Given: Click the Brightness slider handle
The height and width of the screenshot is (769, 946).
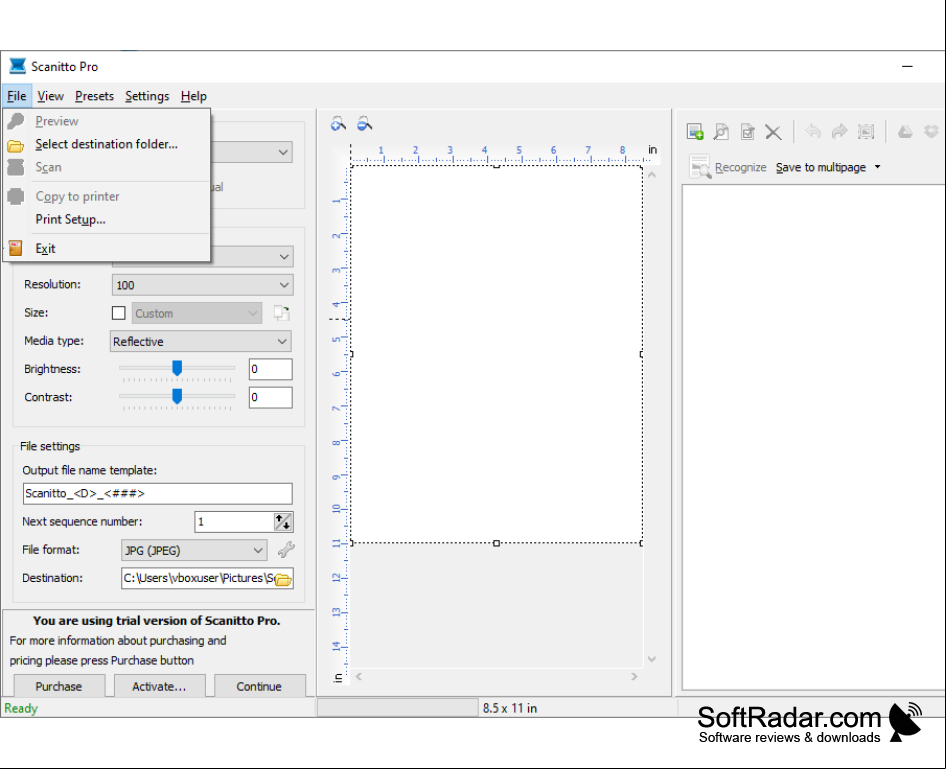Looking at the screenshot, I should (x=177, y=367).
